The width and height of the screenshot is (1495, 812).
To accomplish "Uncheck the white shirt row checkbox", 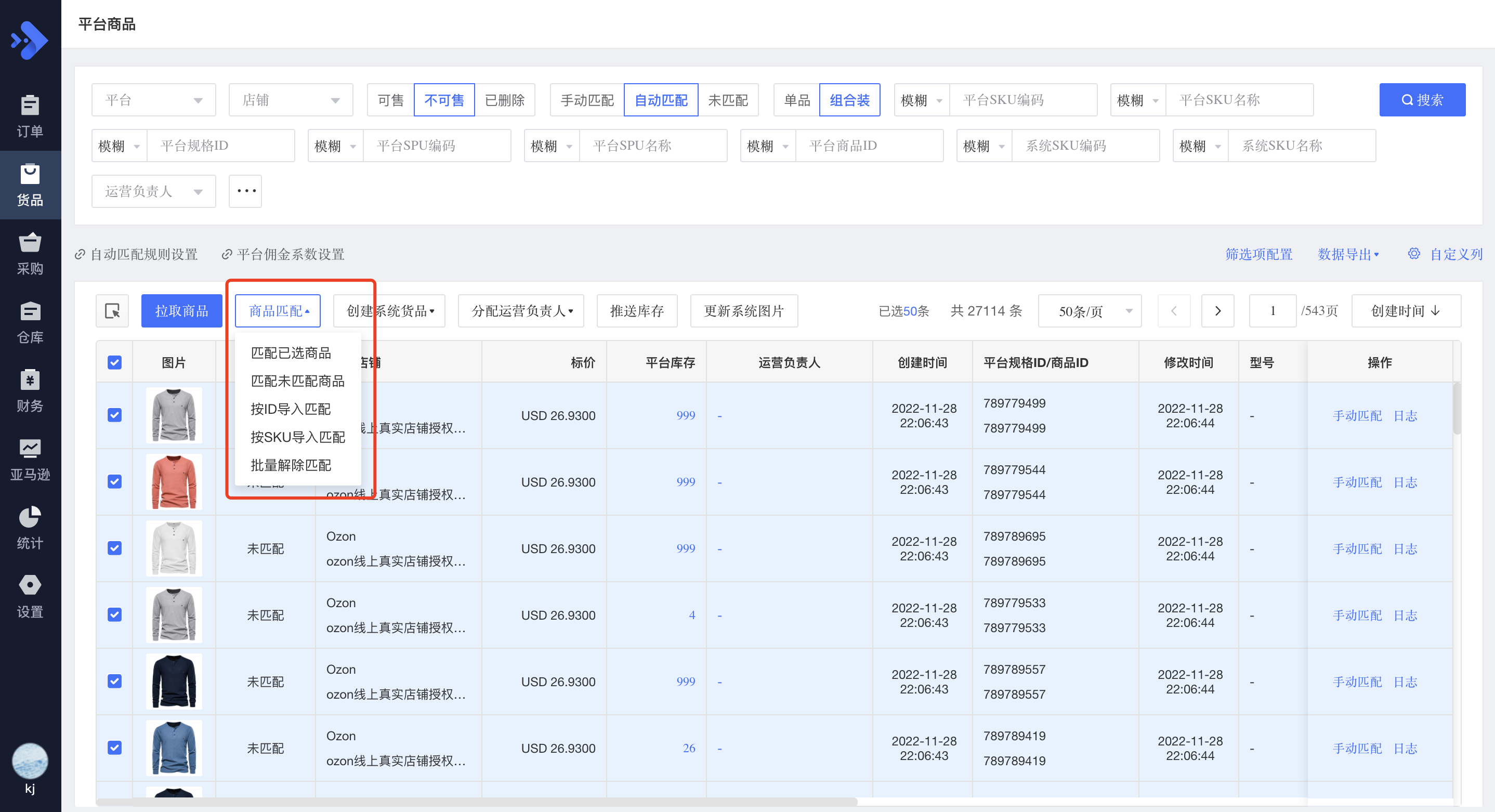I will coord(114,548).
